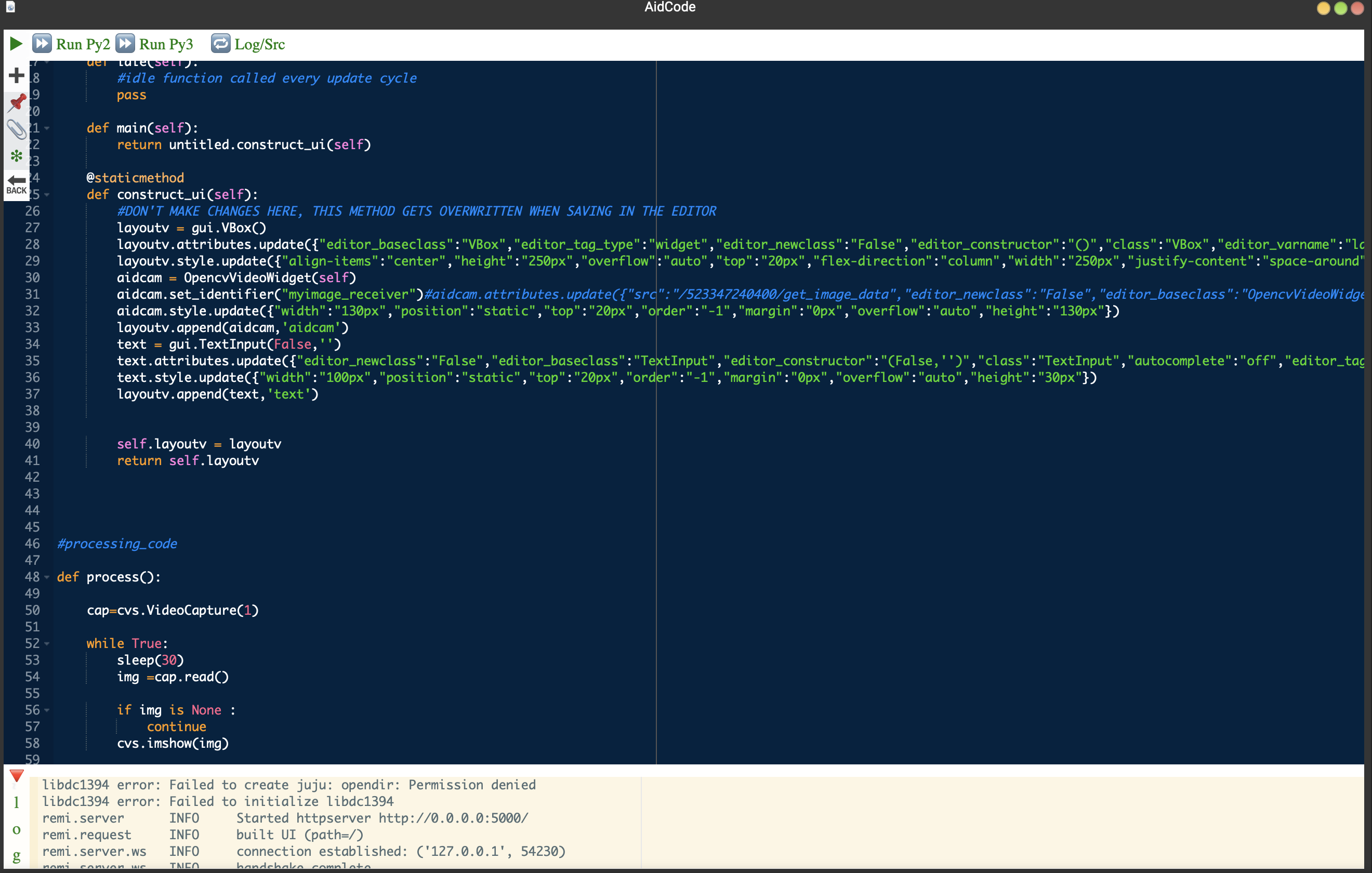1372x873 pixels.
Task: Click 'Failed to initialize libdc1394' log line
Action: coord(218,802)
